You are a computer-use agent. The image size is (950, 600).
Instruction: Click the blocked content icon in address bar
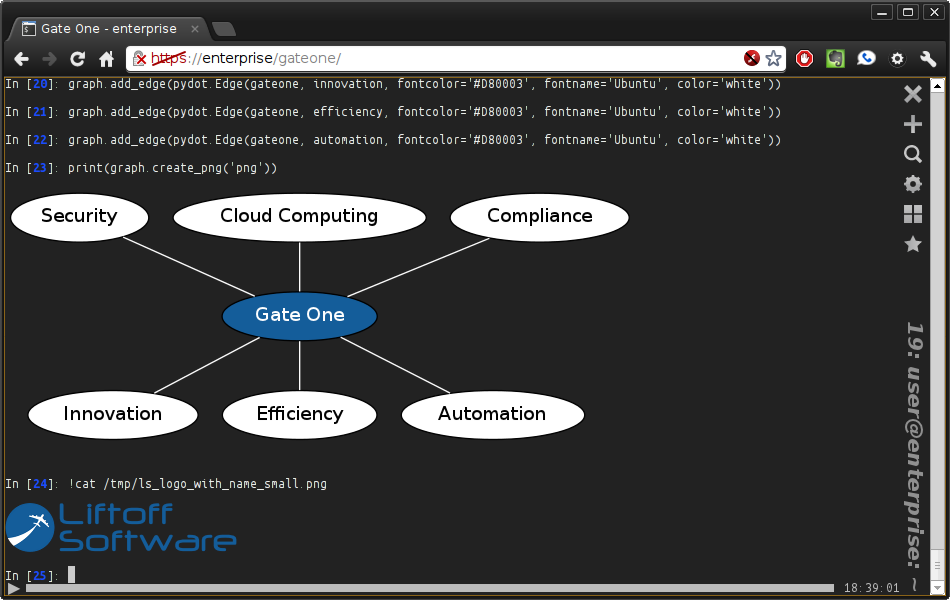(751, 58)
